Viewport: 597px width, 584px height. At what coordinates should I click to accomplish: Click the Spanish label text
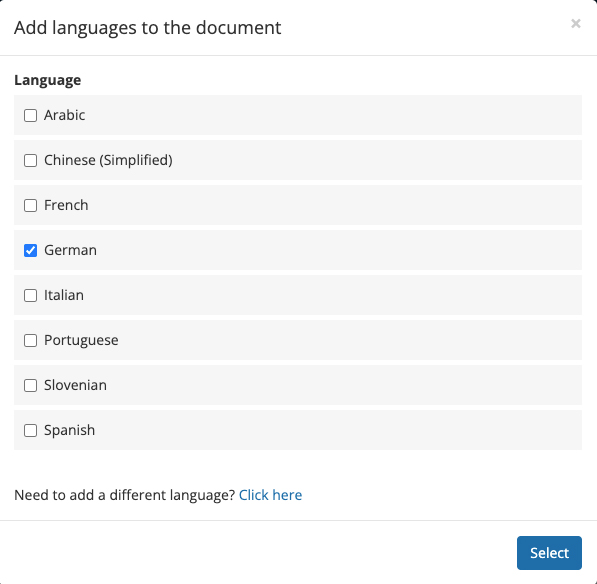click(x=69, y=431)
